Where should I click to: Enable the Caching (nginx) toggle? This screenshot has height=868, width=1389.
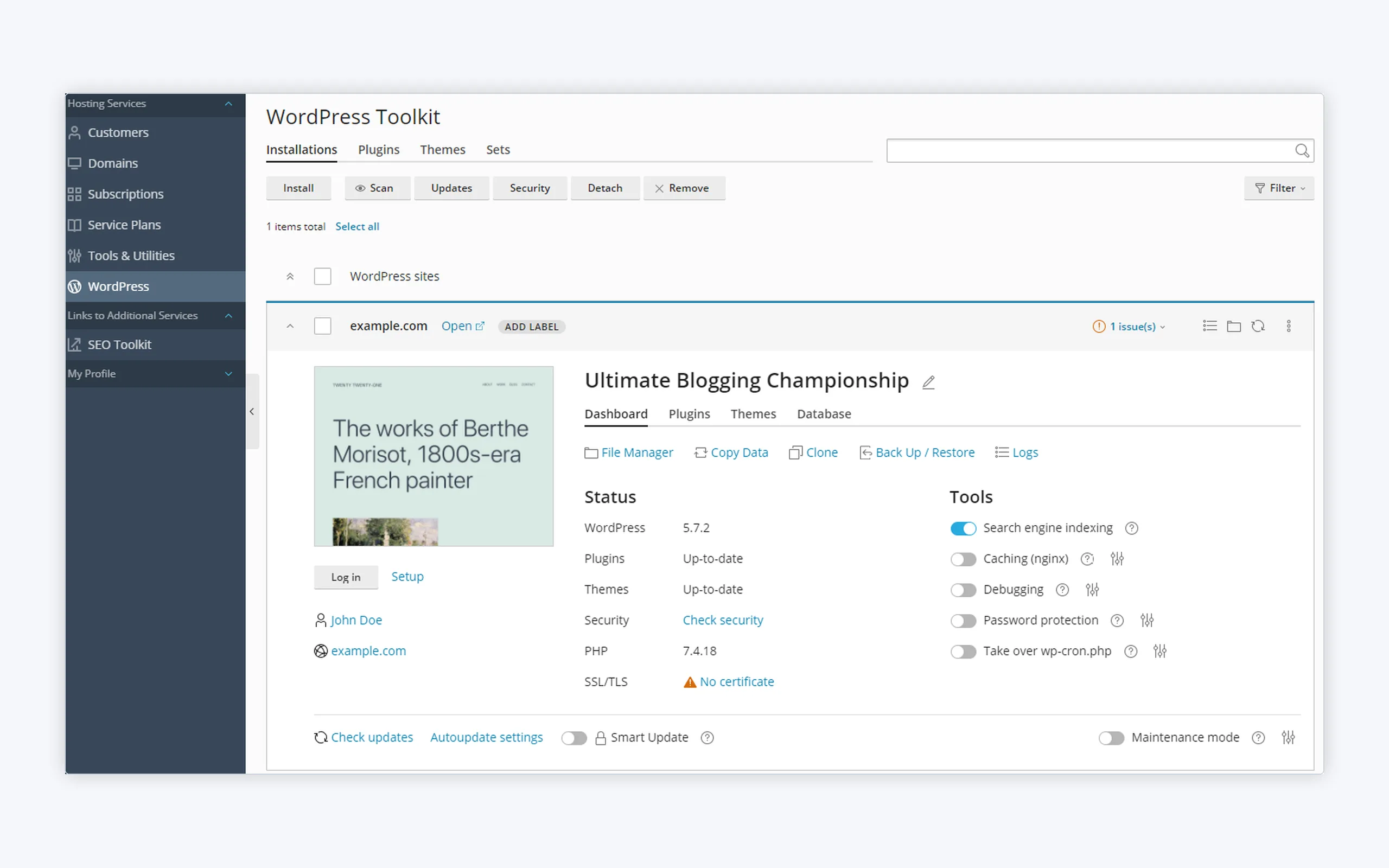point(963,559)
